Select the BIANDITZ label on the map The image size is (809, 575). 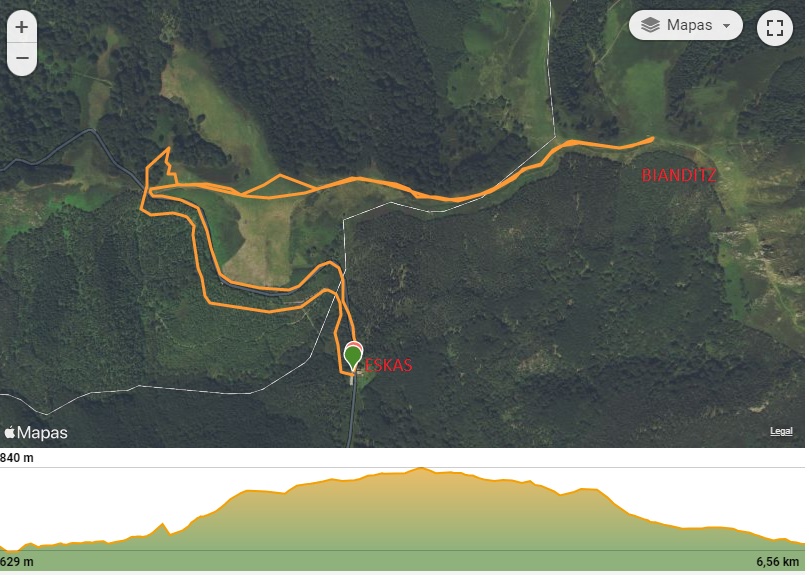click(x=678, y=176)
